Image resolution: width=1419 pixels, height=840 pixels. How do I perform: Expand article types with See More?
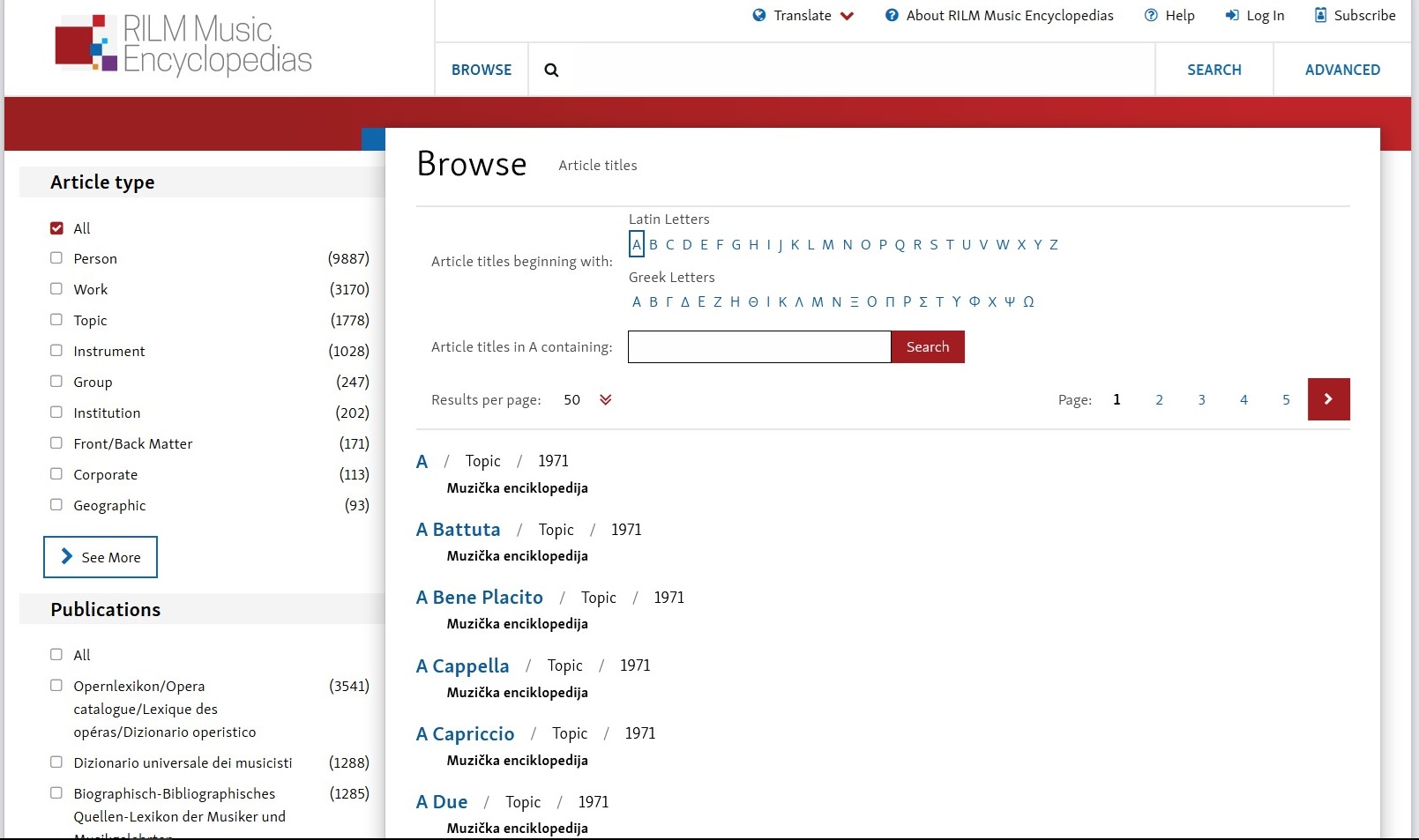pyautogui.click(x=101, y=557)
